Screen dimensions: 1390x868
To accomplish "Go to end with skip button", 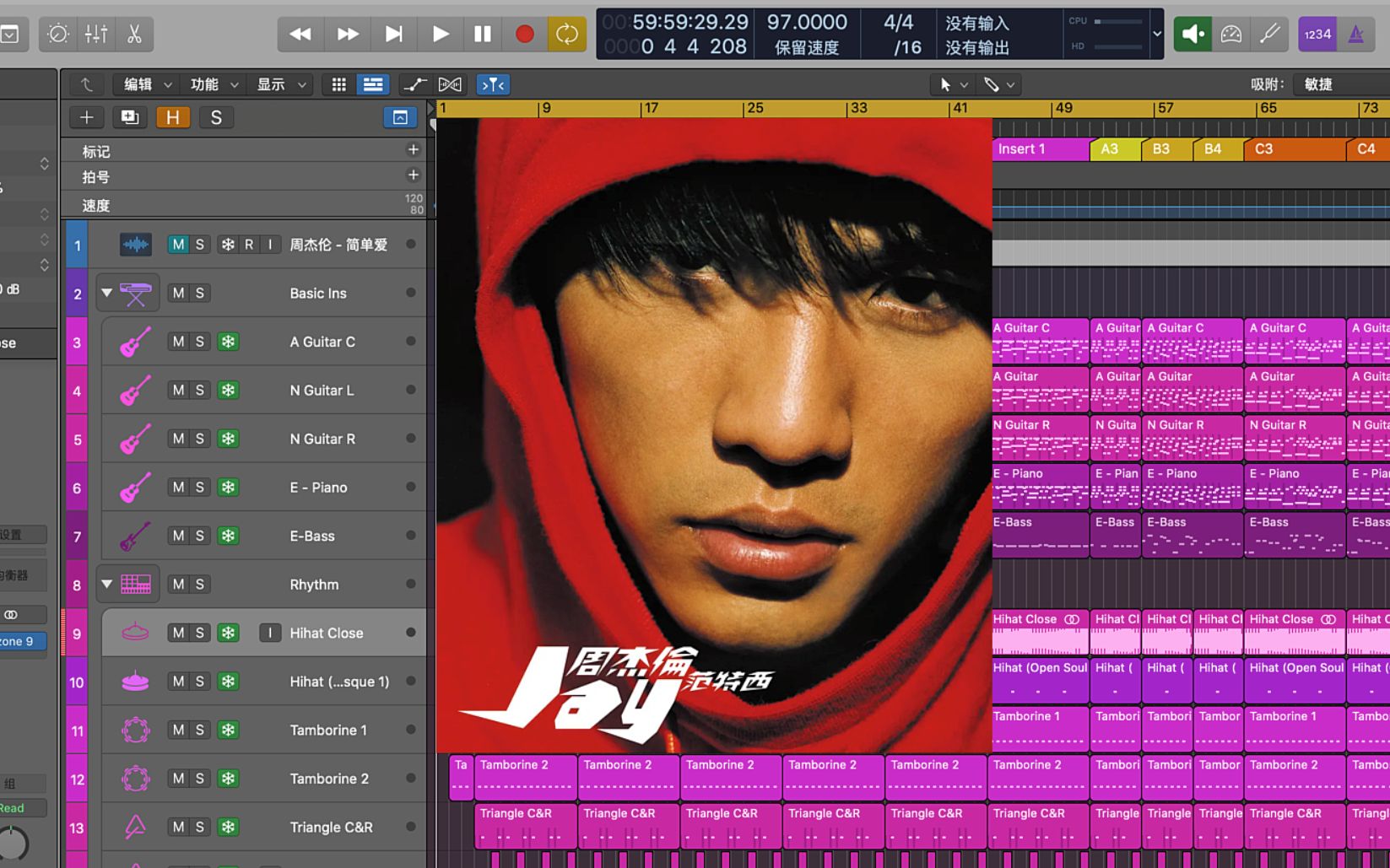I will [393, 34].
